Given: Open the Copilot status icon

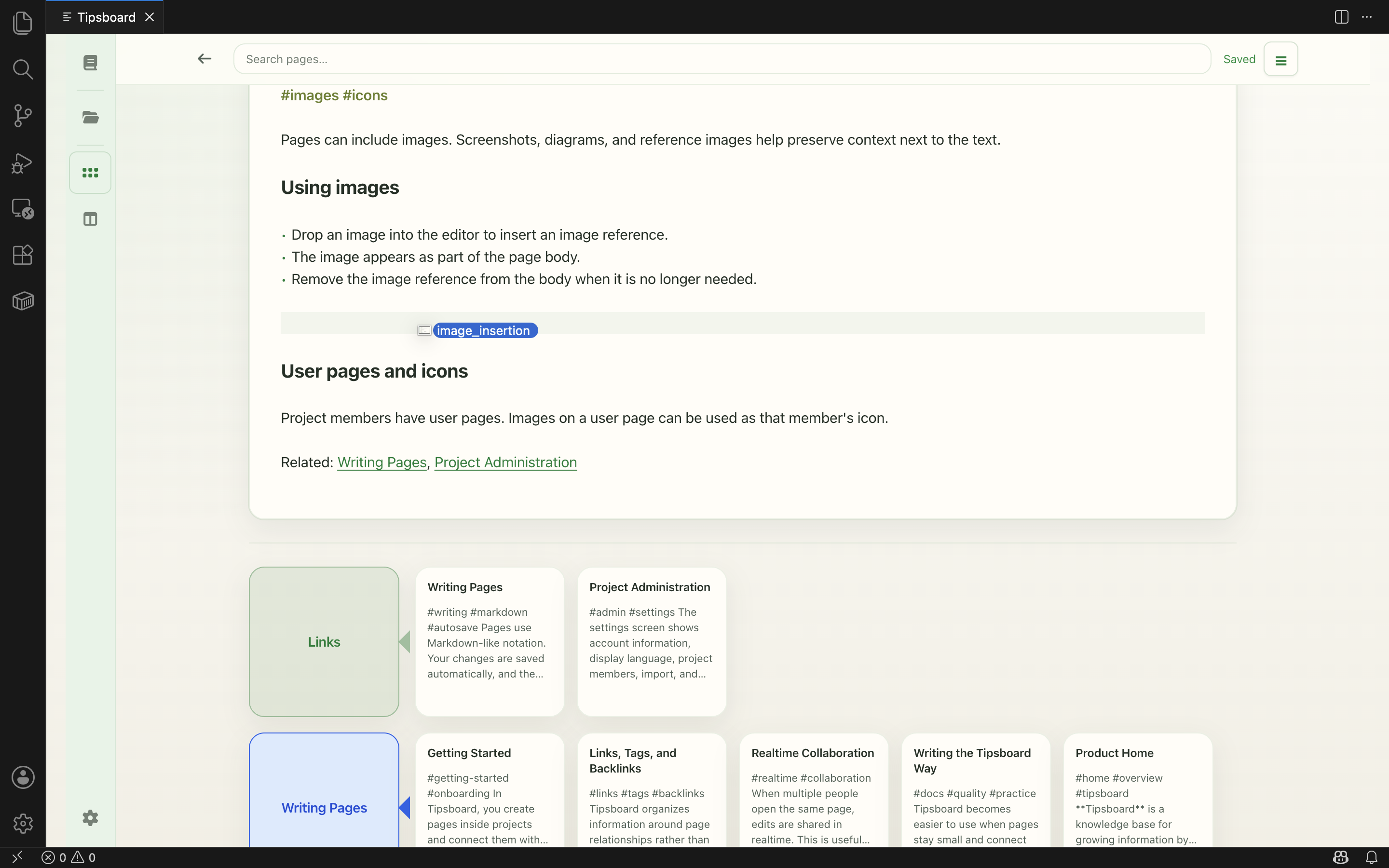Looking at the screenshot, I should click(x=1341, y=857).
